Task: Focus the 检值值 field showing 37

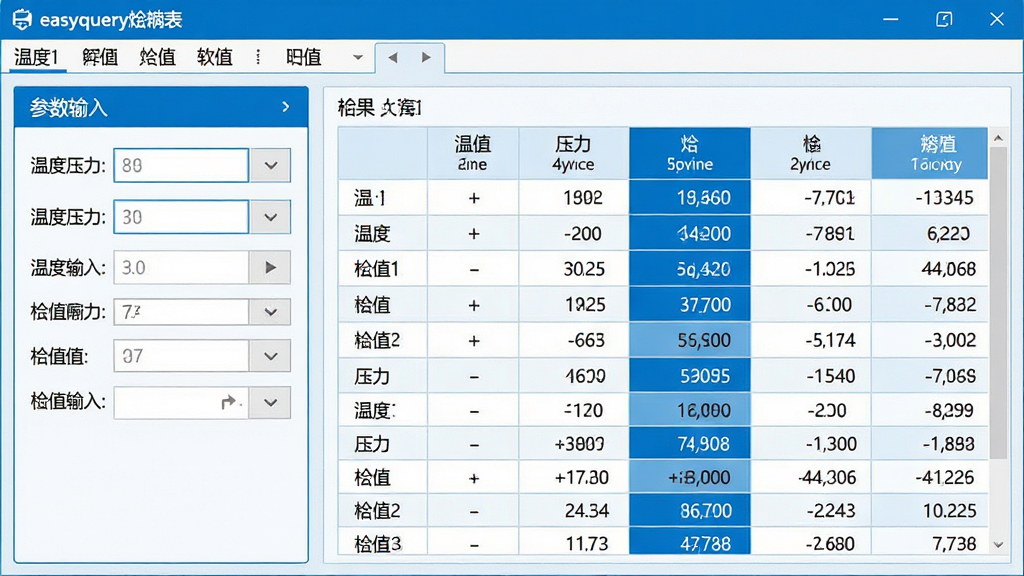Action: pos(181,357)
